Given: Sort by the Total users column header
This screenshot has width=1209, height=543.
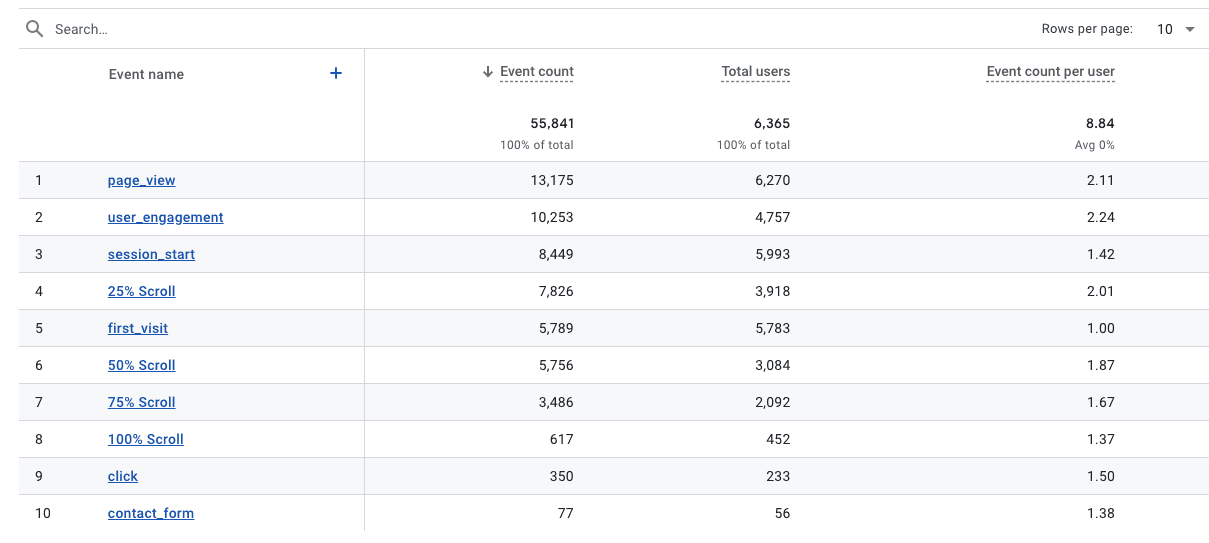Looking at the screenshot, I should [x=755, y=72].
